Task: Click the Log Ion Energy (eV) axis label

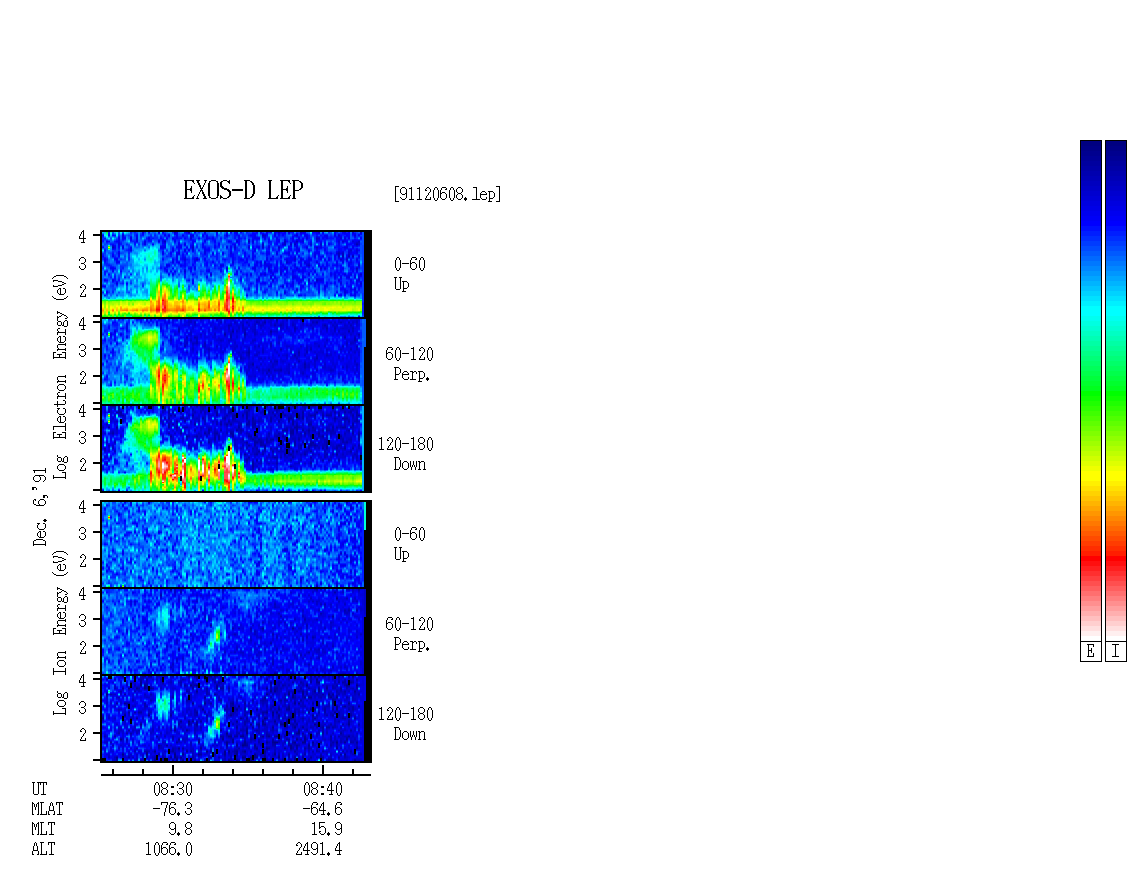Action: pos(60,633)
